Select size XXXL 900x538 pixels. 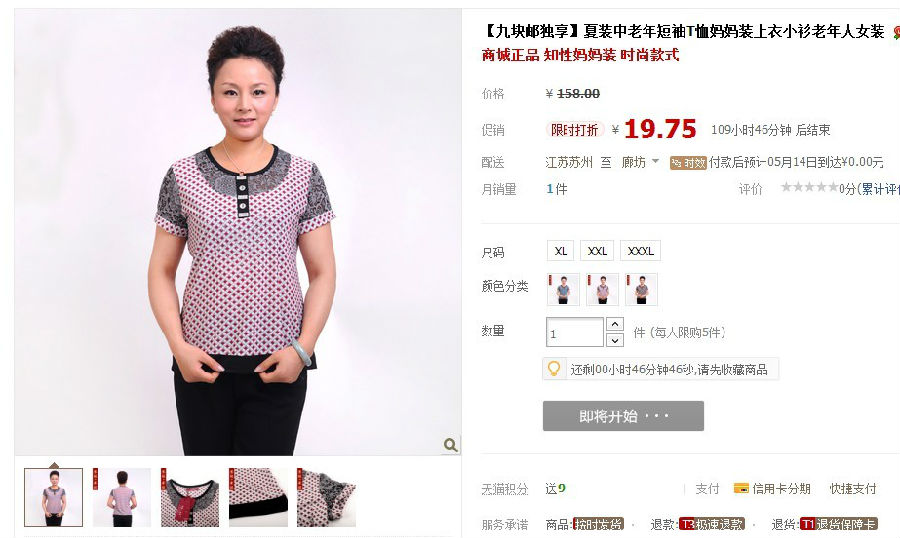pos(641,251)
